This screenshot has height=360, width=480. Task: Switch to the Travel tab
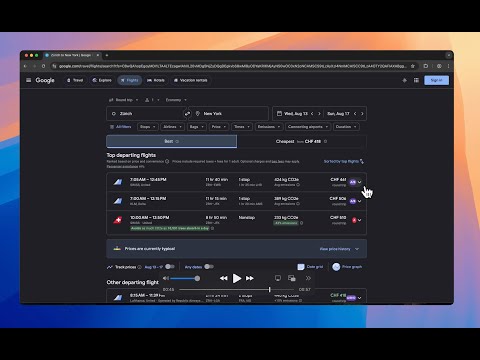pos(75,80)
